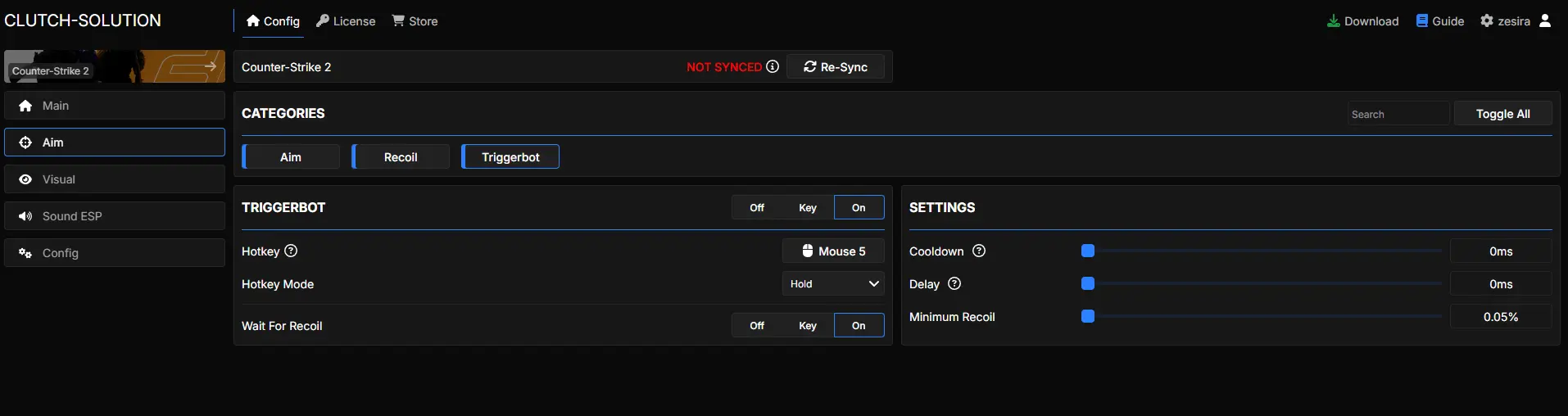Click the info icon beside NOT SYNCED
Viewport: 1568px width, 416px height.
[x=773, y=67]
